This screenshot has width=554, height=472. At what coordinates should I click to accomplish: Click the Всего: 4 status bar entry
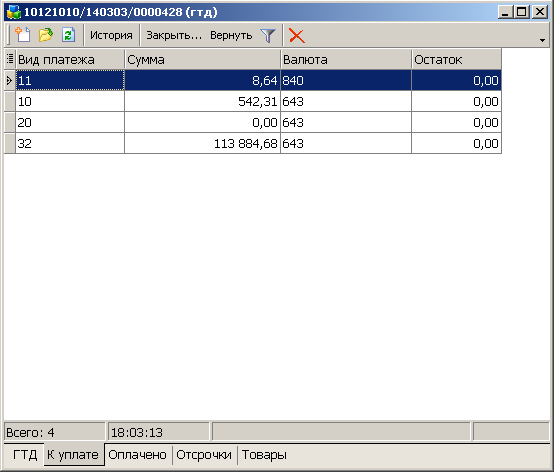coord(54,432)
